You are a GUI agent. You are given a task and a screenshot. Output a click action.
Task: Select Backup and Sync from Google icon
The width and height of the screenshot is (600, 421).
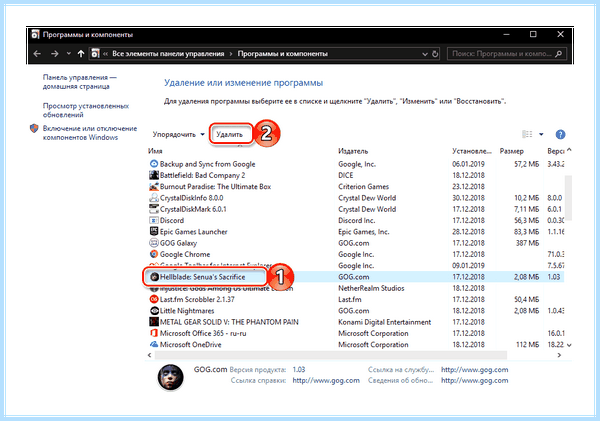(154, 164)
